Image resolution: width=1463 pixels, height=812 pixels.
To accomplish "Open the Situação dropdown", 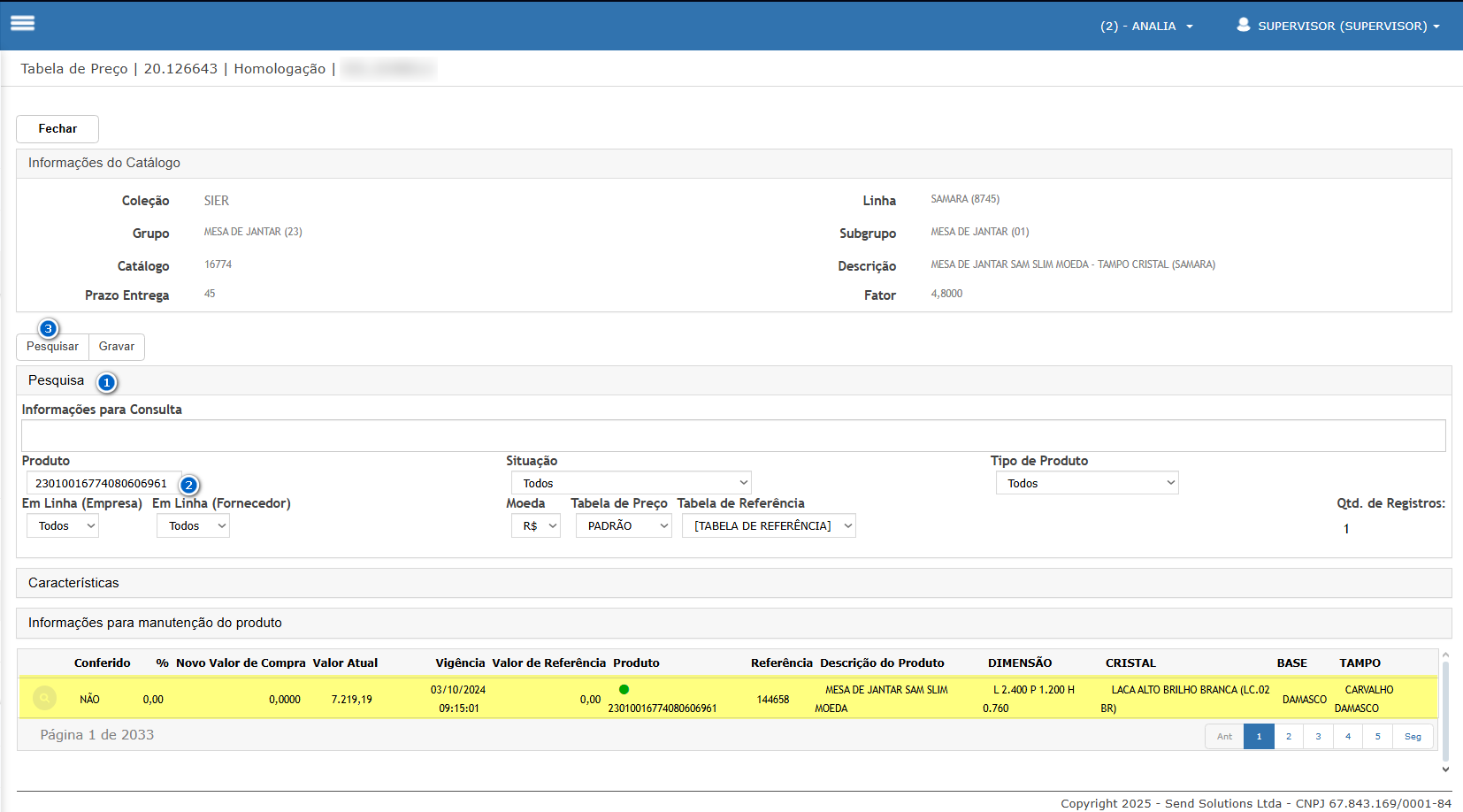I will coord(631,483).
